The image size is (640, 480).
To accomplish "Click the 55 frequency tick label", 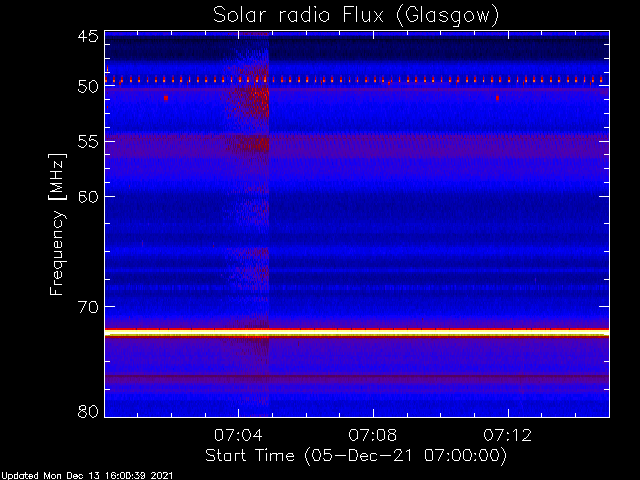I will pos(88,142).
